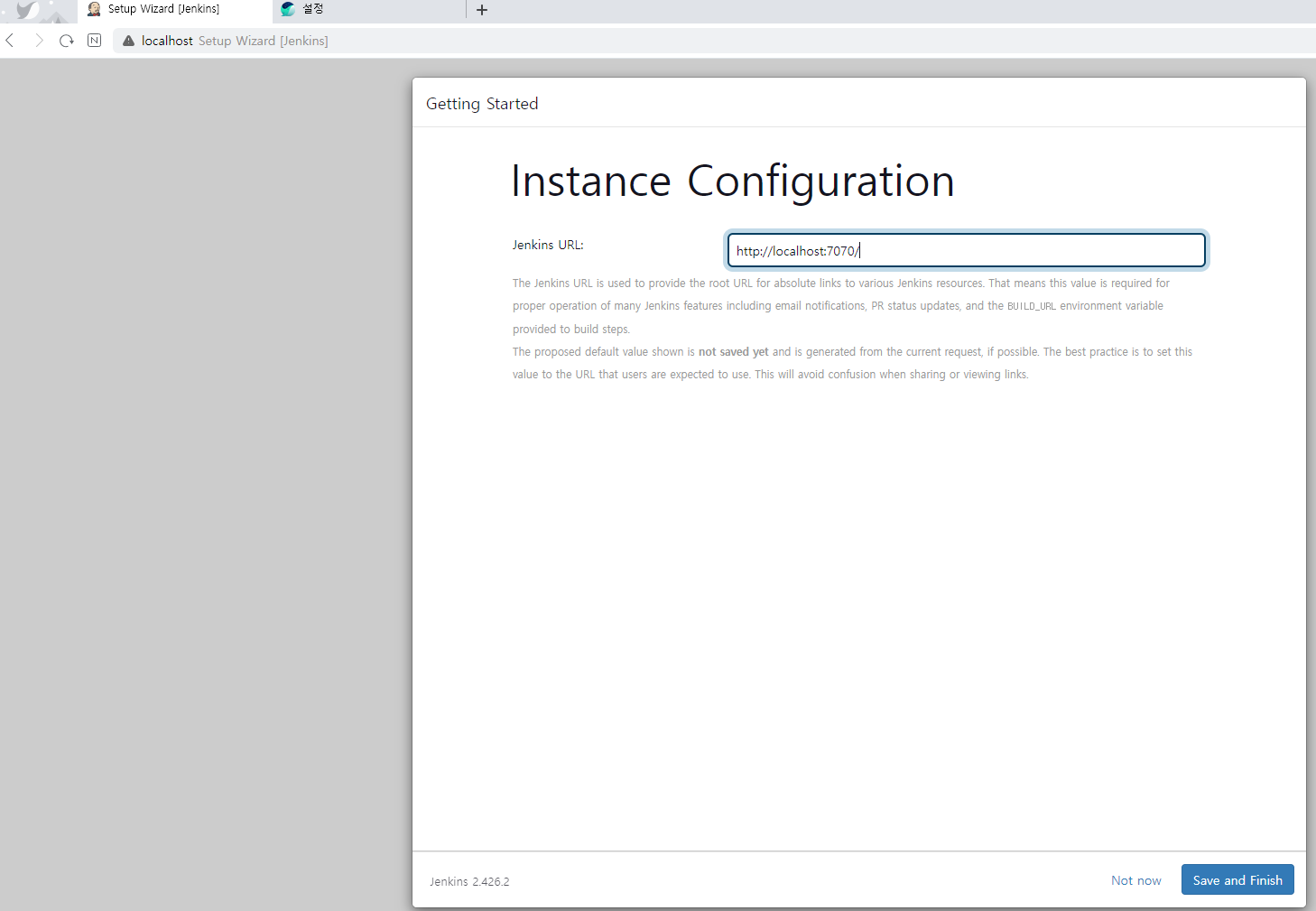
Task: Click the Jenkins URL input field
Action: (967, 251)
